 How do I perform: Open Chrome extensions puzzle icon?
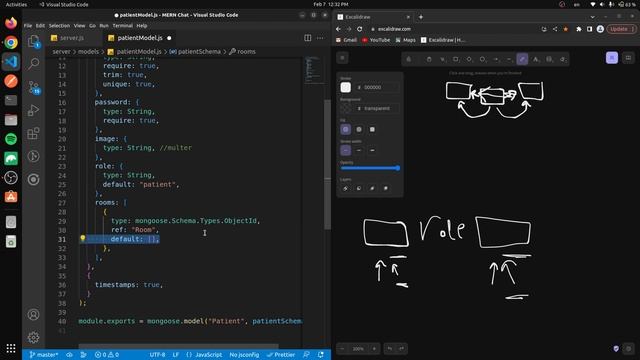tap(579, 29)
